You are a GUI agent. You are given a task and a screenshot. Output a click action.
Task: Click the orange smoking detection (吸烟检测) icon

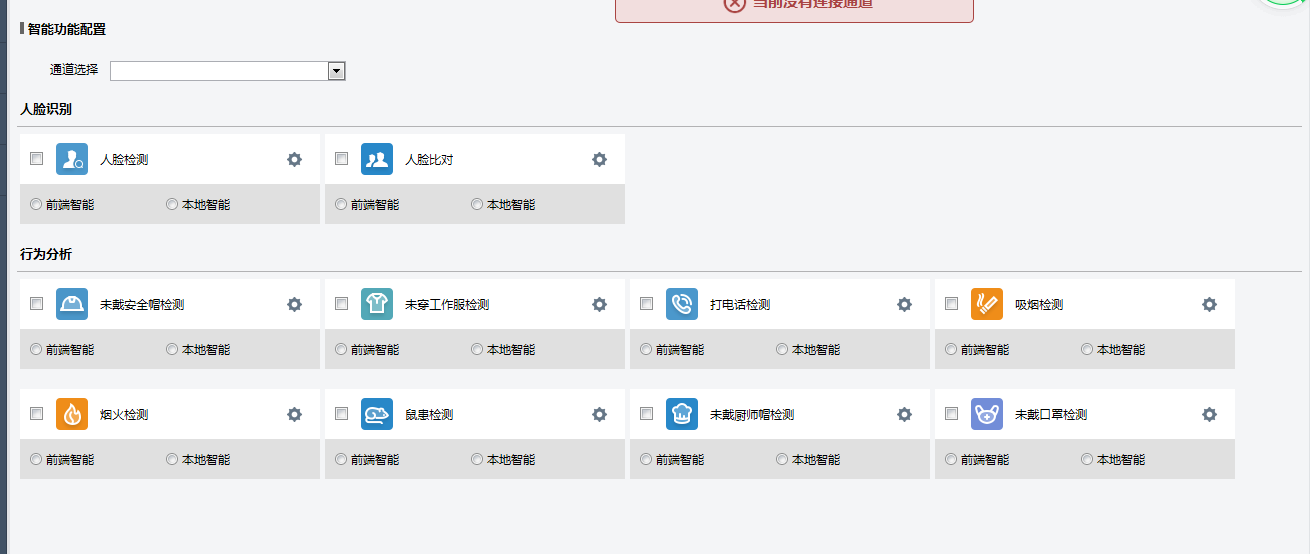click(x=987, y=305)
